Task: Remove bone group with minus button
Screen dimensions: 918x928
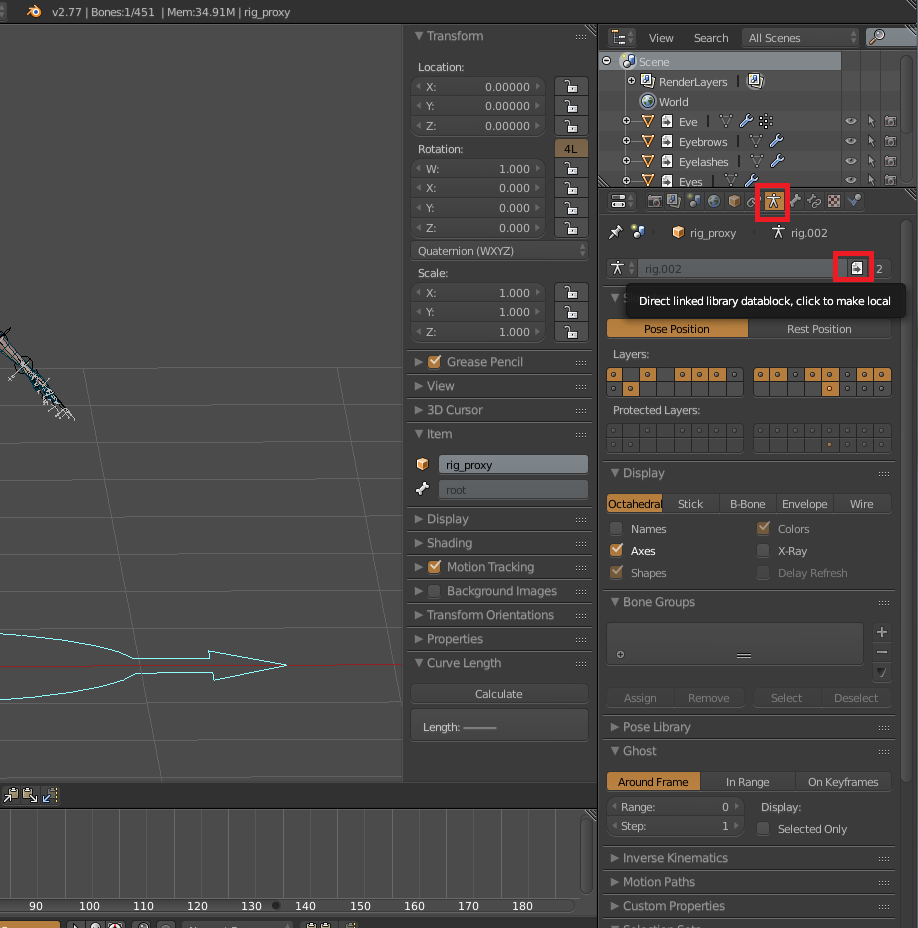Action: 881,652
